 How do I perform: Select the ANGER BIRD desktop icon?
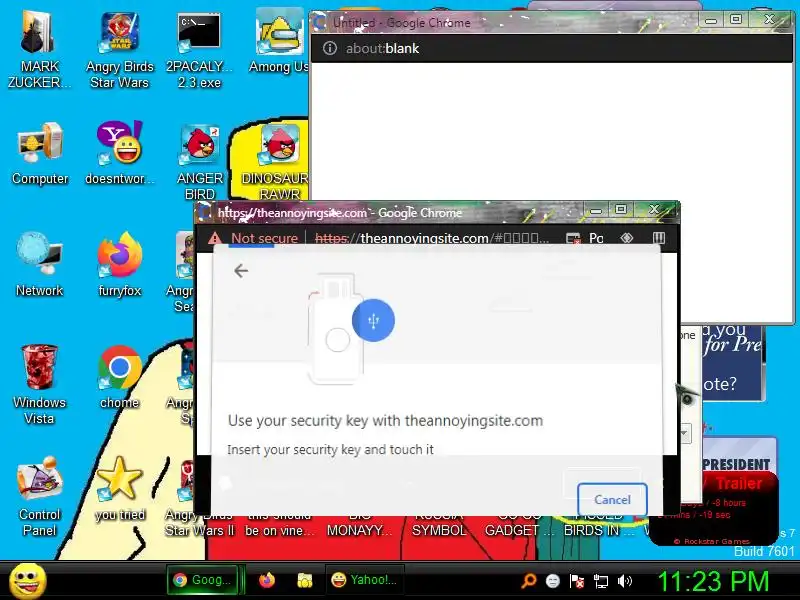(x=199, y=162)
